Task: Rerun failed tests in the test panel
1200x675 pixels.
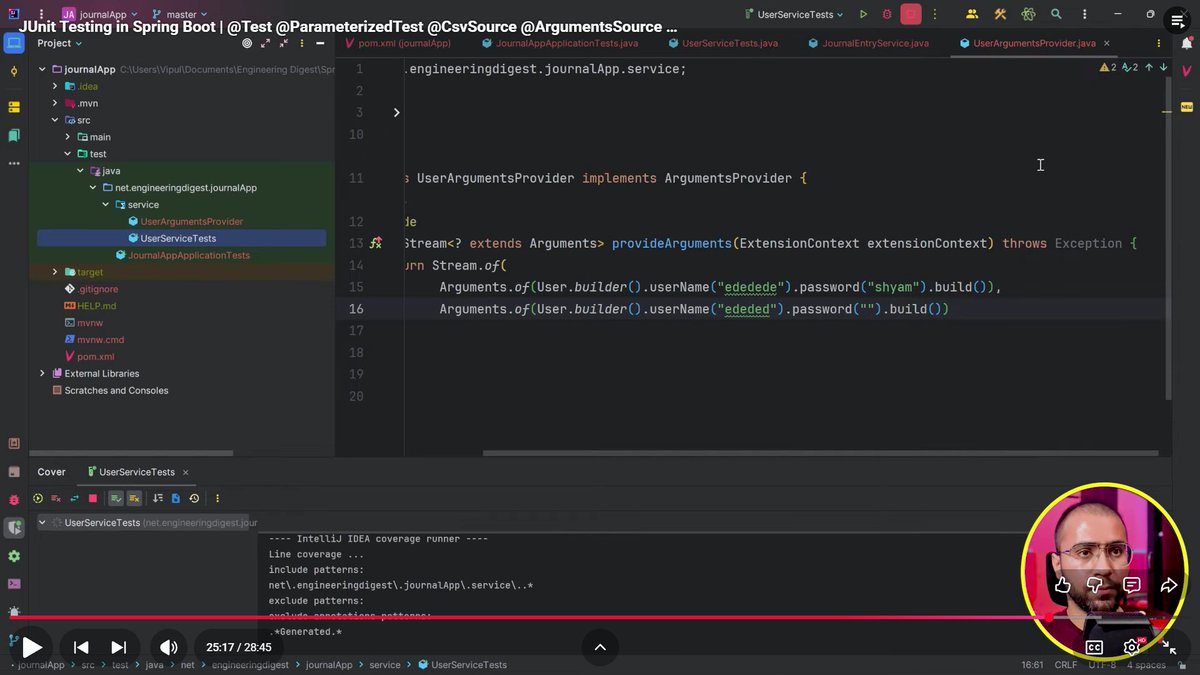Action: coord(54,498)
